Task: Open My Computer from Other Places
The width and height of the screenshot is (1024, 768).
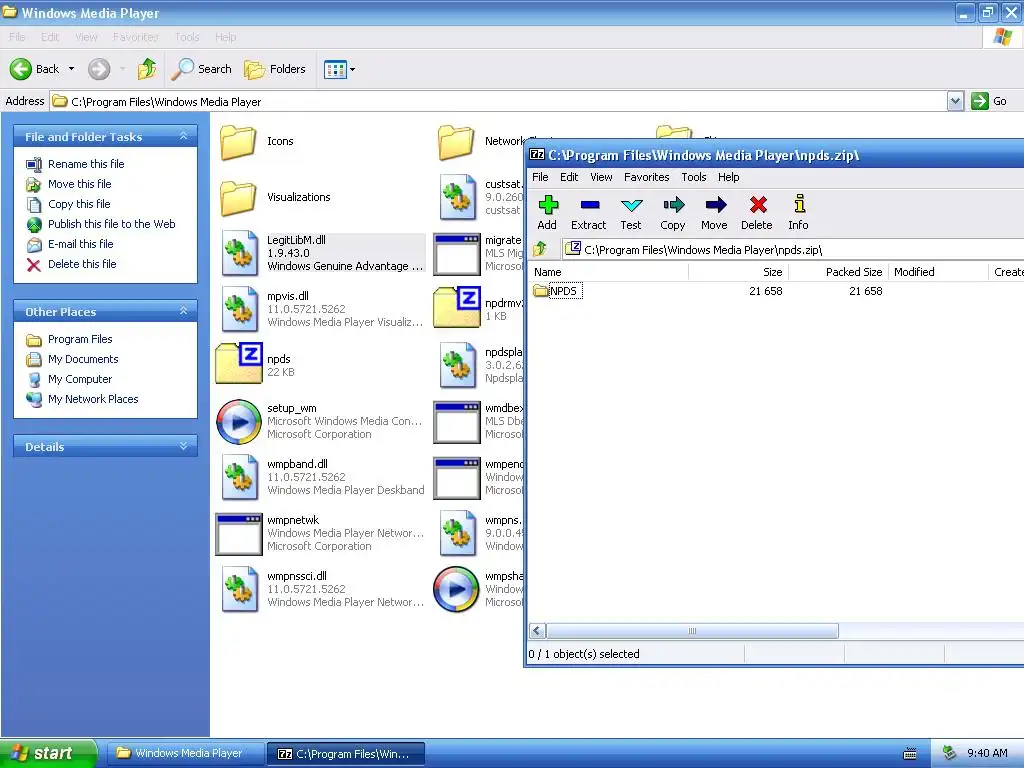Action: click(x=80, y=379)
